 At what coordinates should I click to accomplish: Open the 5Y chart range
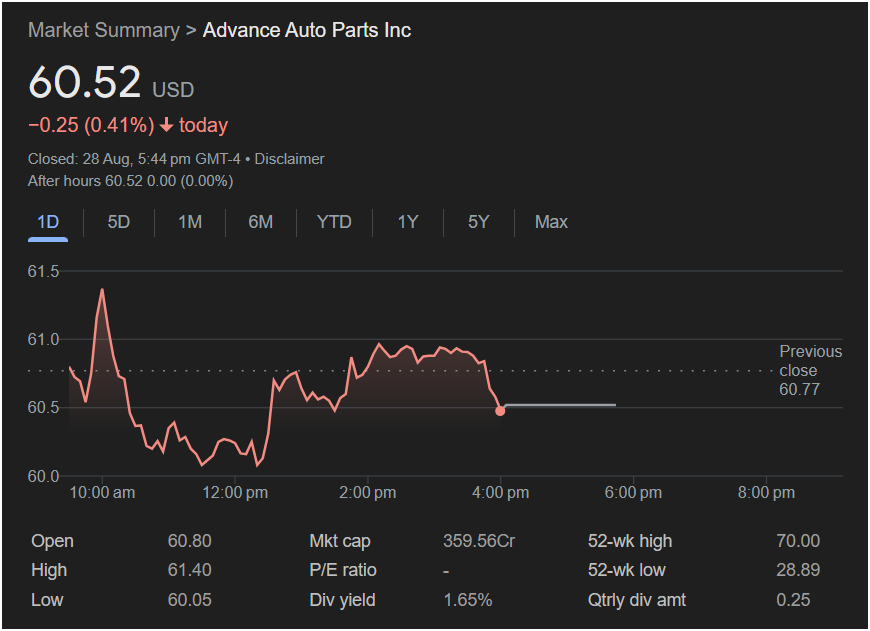click(x=478, y=222)
